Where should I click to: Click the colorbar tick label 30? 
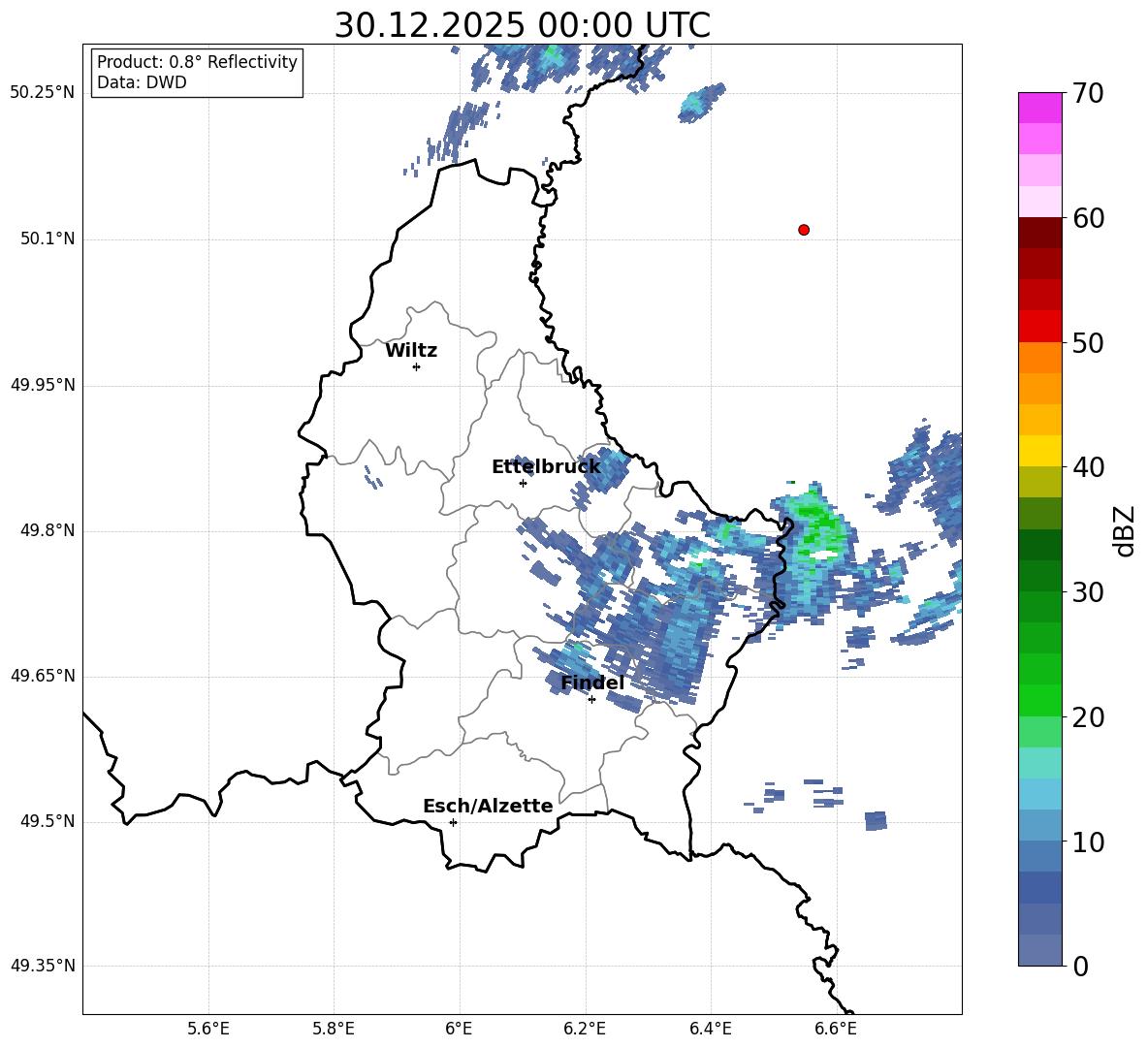click(x=1088, y=592)
